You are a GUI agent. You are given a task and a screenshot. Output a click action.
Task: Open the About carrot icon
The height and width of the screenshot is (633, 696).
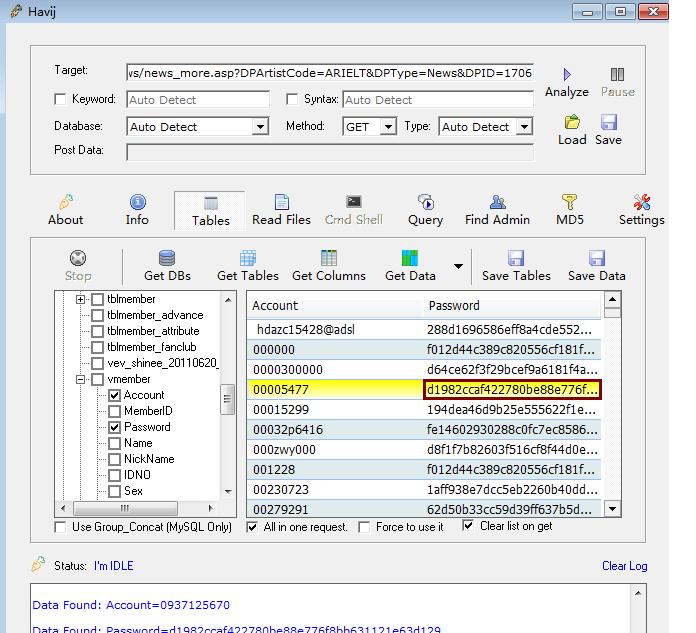tap(66, 202)
